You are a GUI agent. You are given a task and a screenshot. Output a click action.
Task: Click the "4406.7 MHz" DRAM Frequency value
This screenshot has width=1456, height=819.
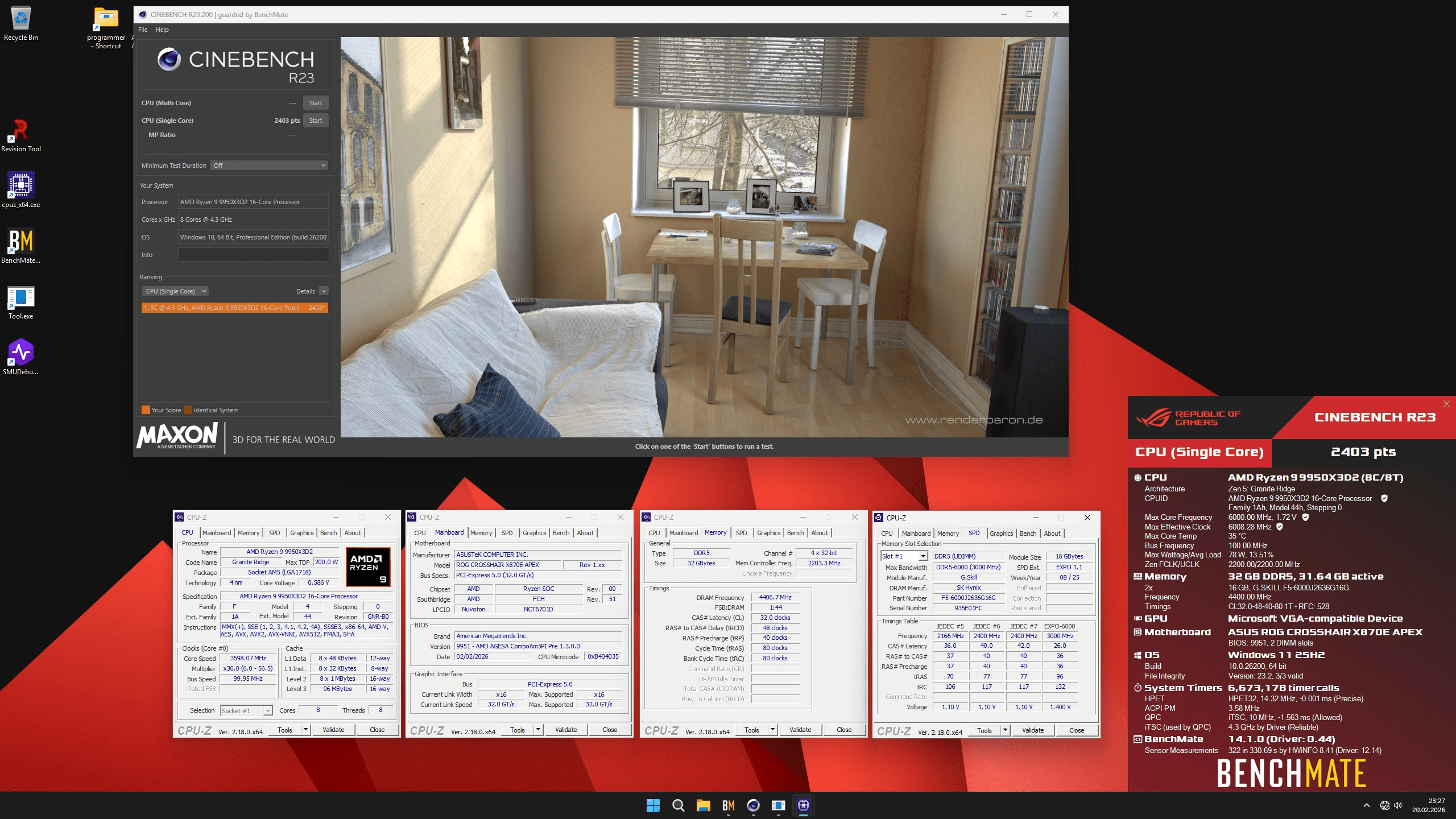click(775, 597)
